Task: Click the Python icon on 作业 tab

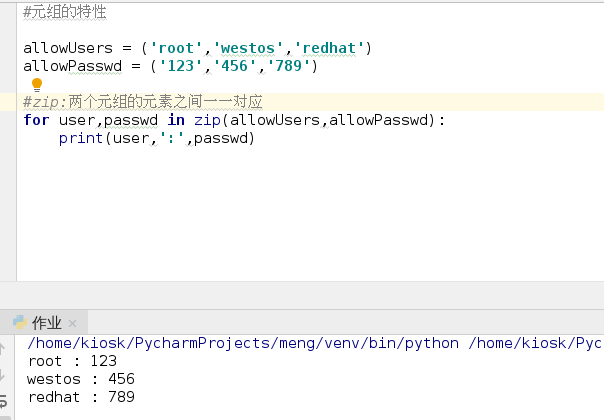Action: (20, 322)
